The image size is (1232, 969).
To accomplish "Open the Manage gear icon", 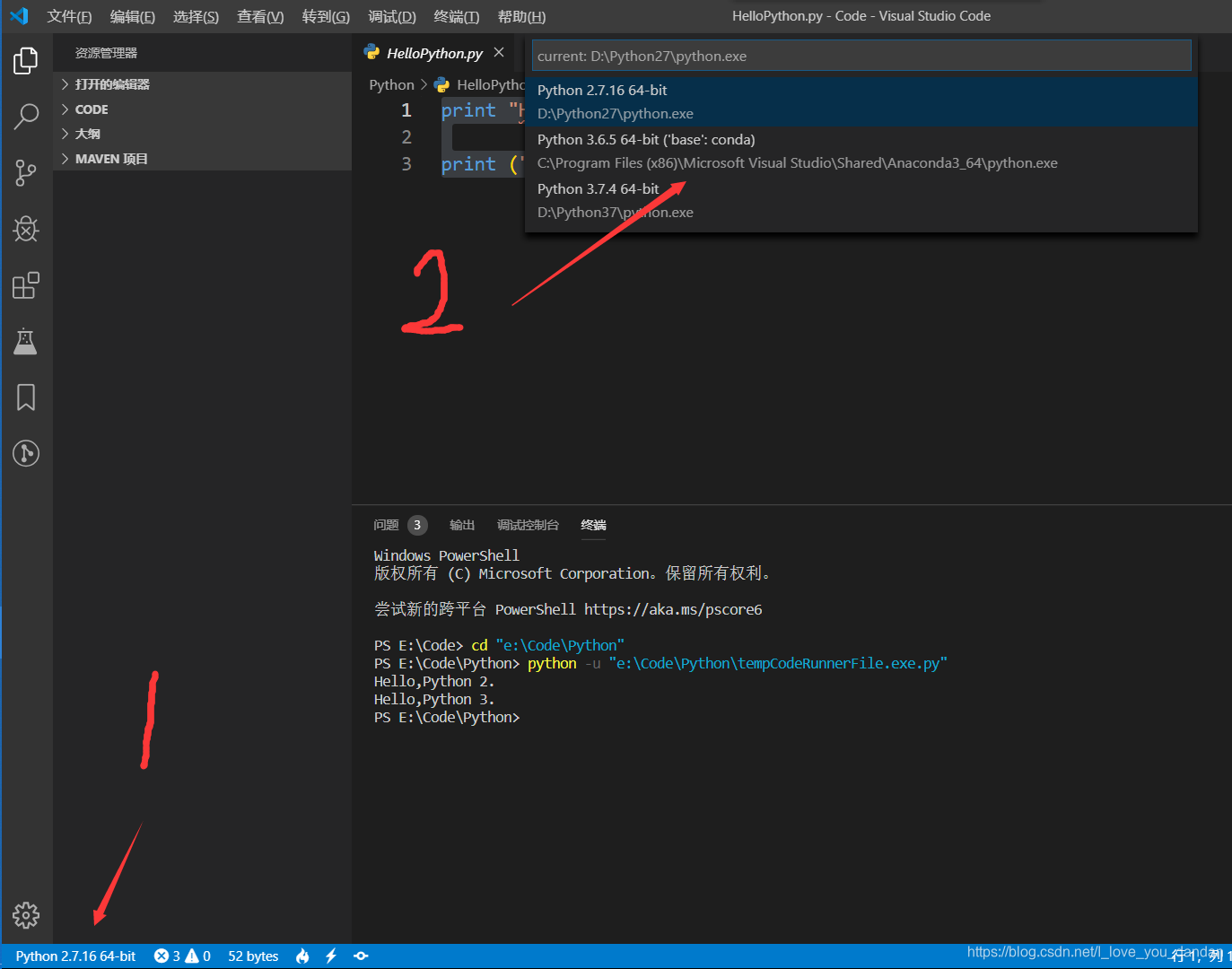I will coord(26,915).
